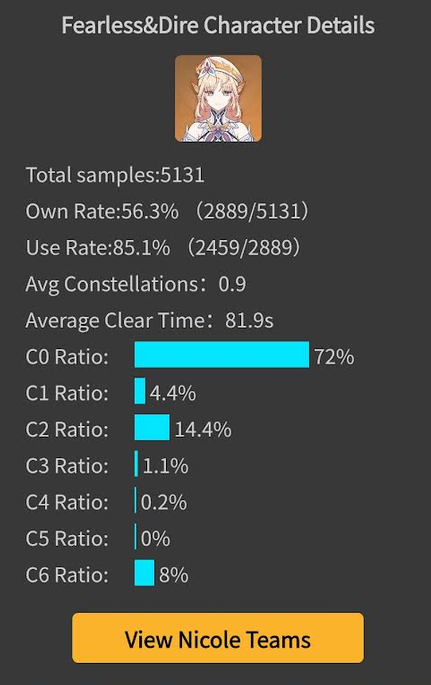Open View Nicole Teams button

(x=218, y=638)
